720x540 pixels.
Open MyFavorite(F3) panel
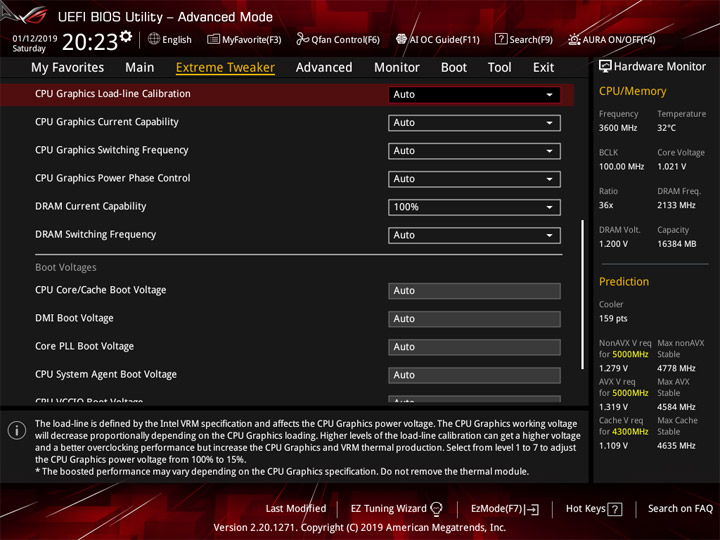pos(244,39)
